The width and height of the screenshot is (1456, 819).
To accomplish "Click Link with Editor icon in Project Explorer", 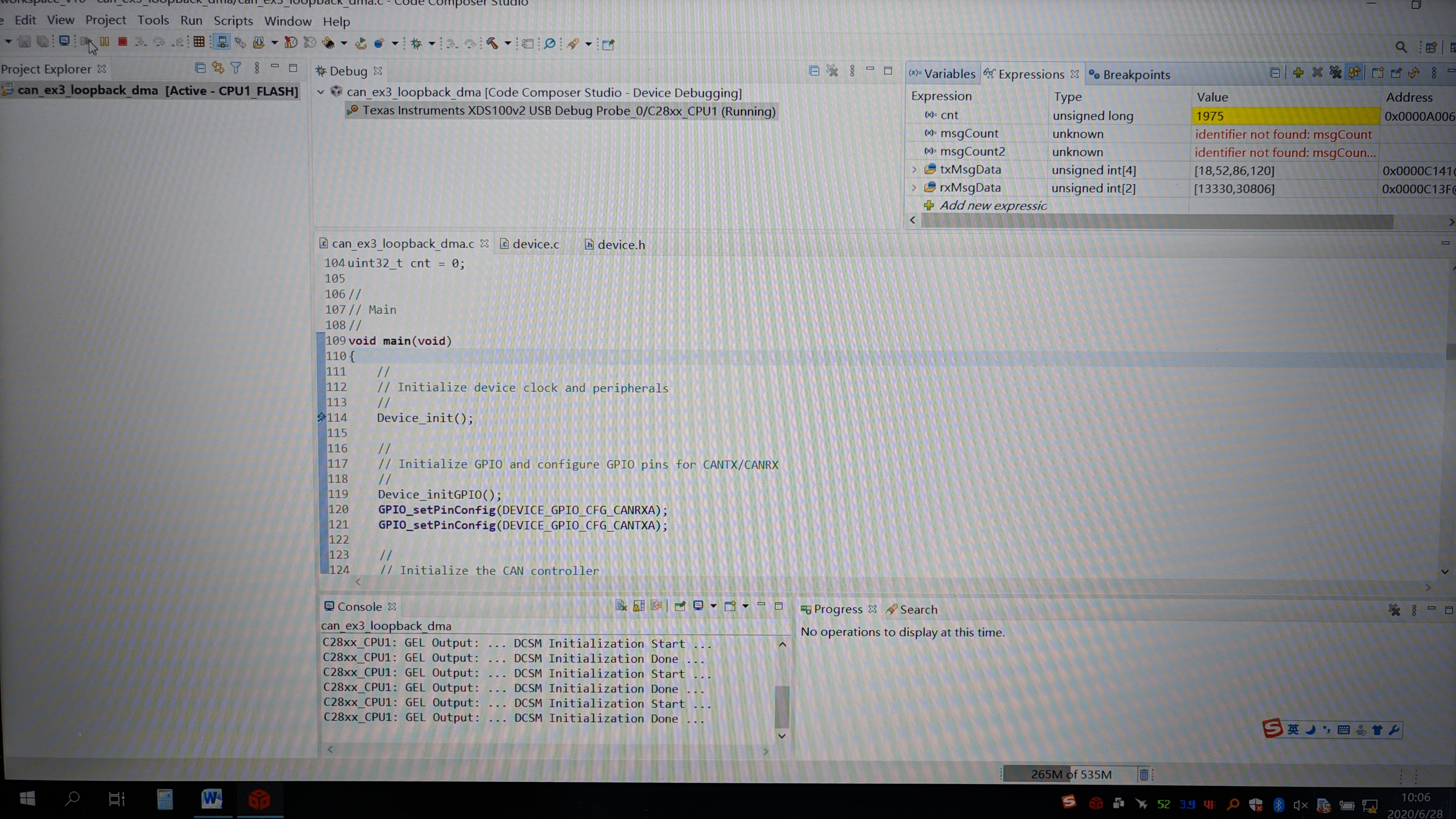I will pyautogui.click(x=217, y=68).
